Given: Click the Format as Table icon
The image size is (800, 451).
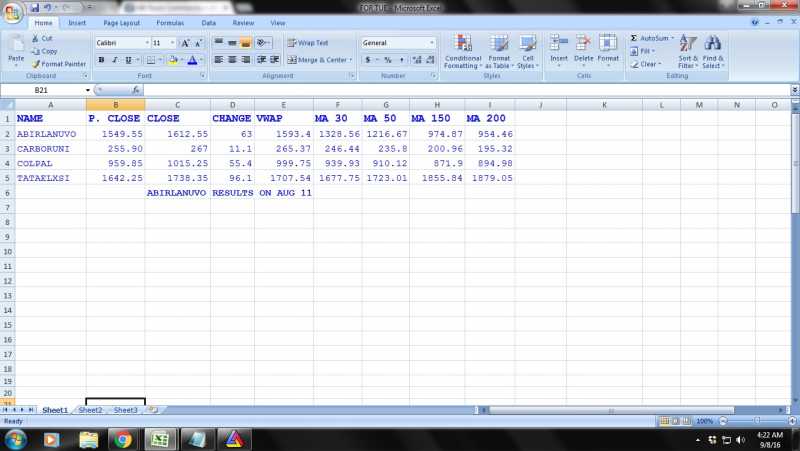Looking at the screenshot, I should tap(499, 45).
